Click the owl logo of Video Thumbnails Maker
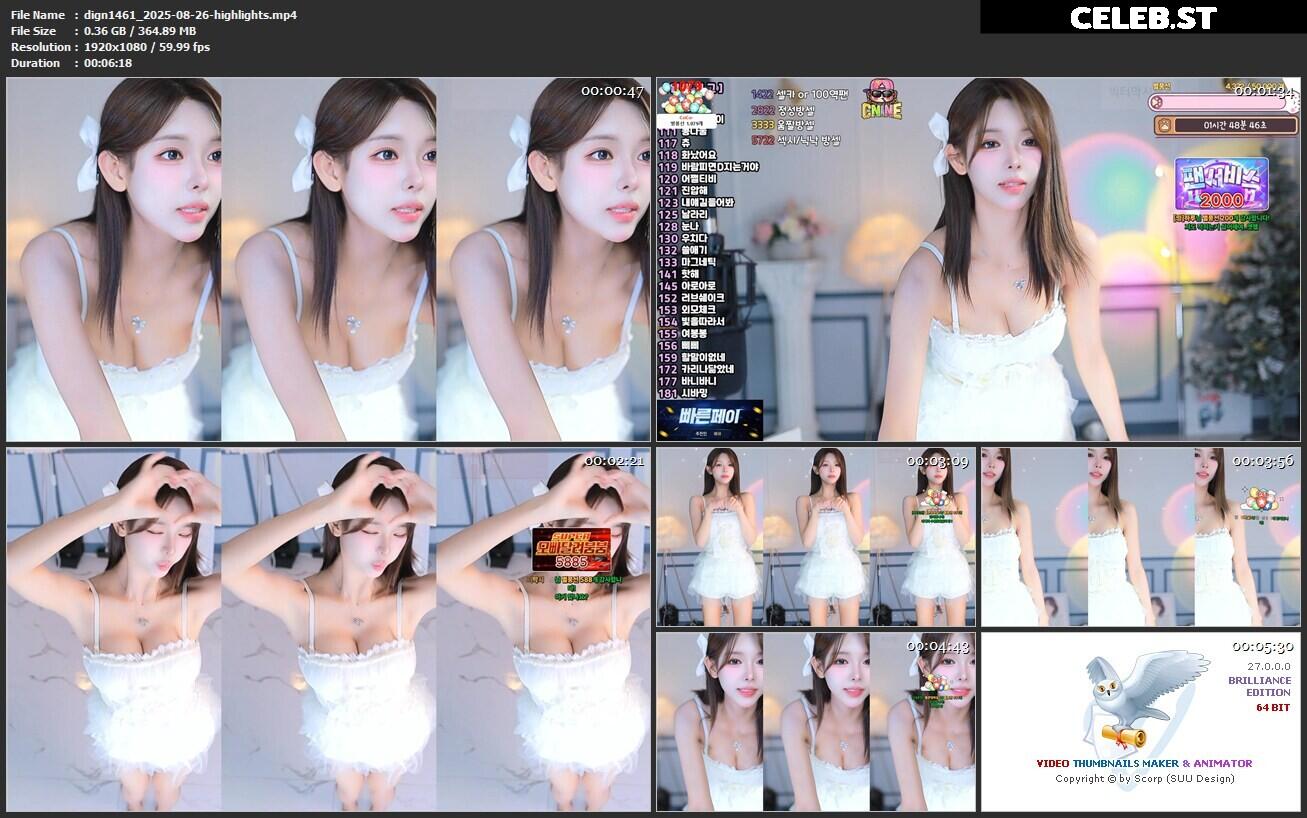Image resolution: width=1307 pixels, height=818 pixels. pos(1140,700)
